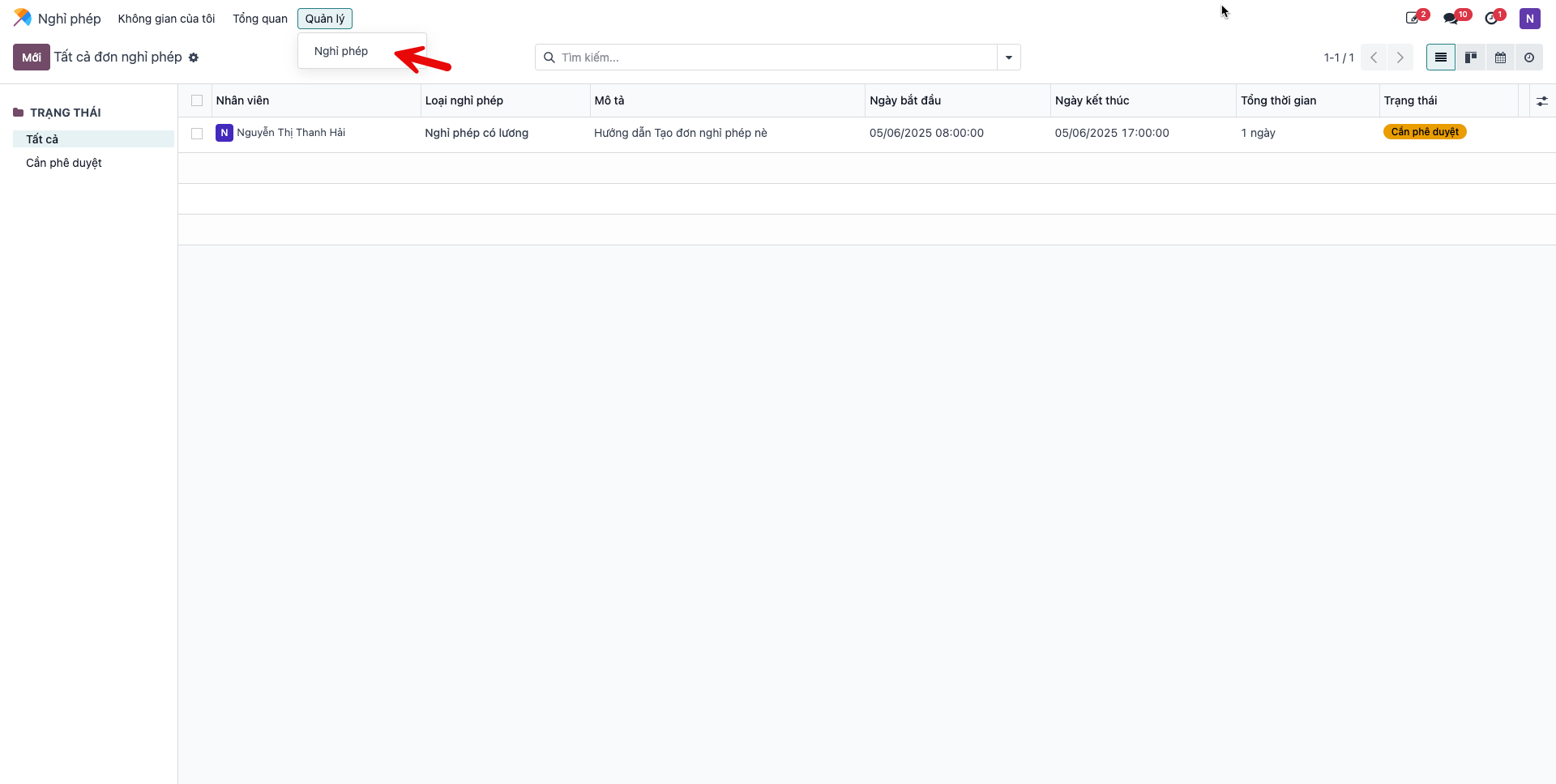This screenshot has width=1556, height=784.
Task: Open the timer icon with badge 1
Action: tap(1494, 18)
